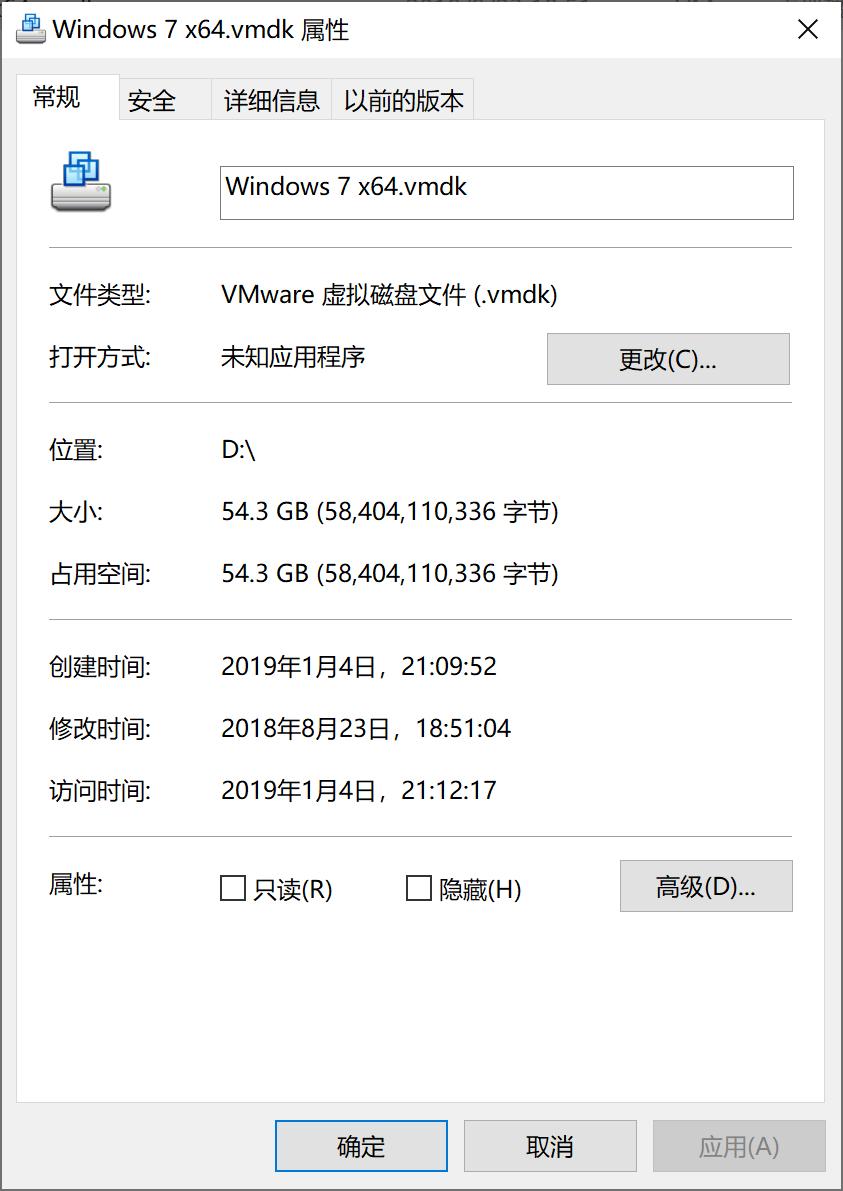This screenshot has width=843, height=1191.
Task: Click the VMDK file type icon
Action: 80,185
